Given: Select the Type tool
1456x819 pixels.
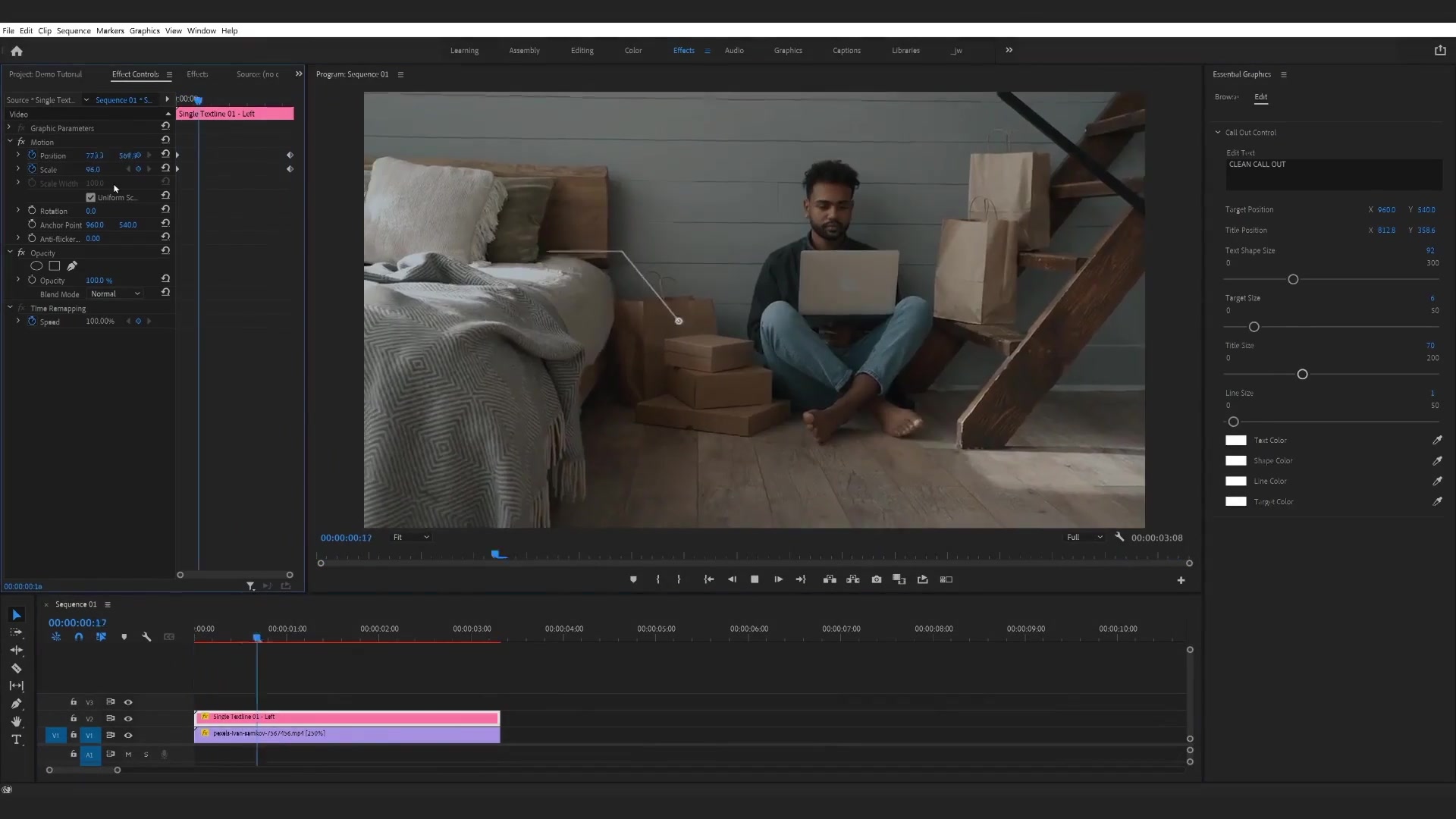Looking at the screenshot, I should (17, 739).
